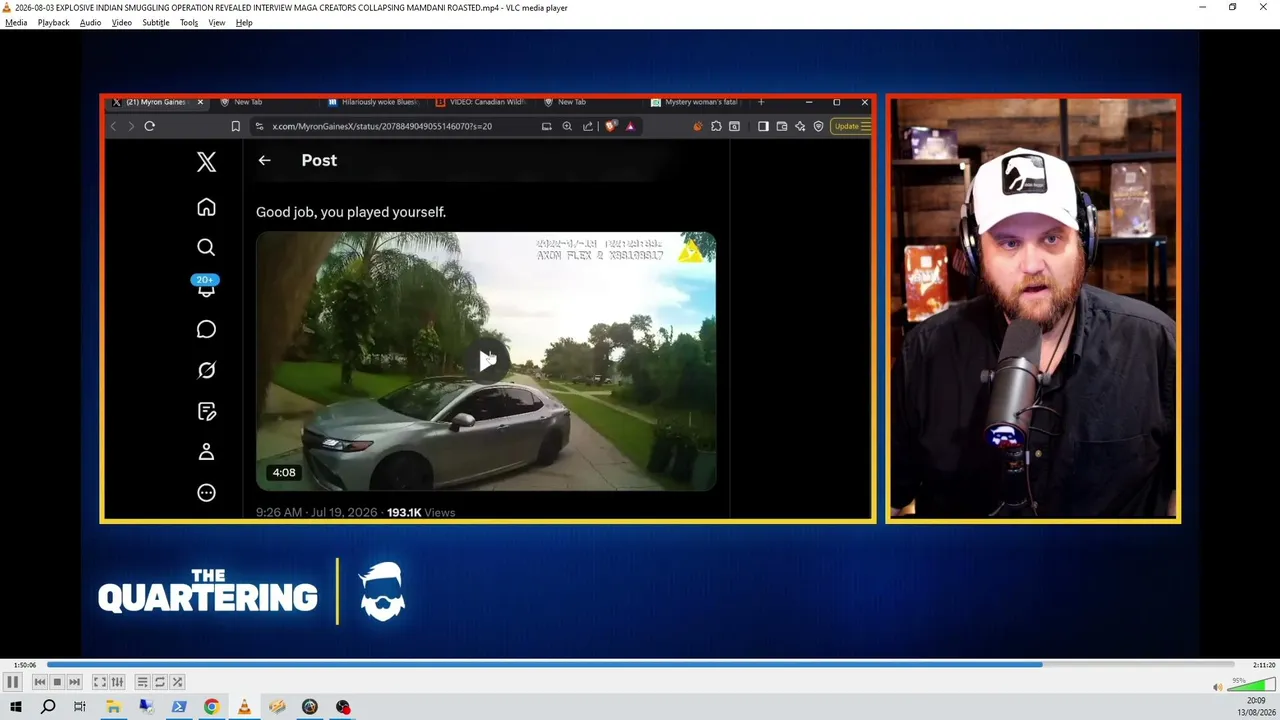Viewport: 1280px width, 720px height.
Task: Open the Playback menu
Action: coord(54,22)
